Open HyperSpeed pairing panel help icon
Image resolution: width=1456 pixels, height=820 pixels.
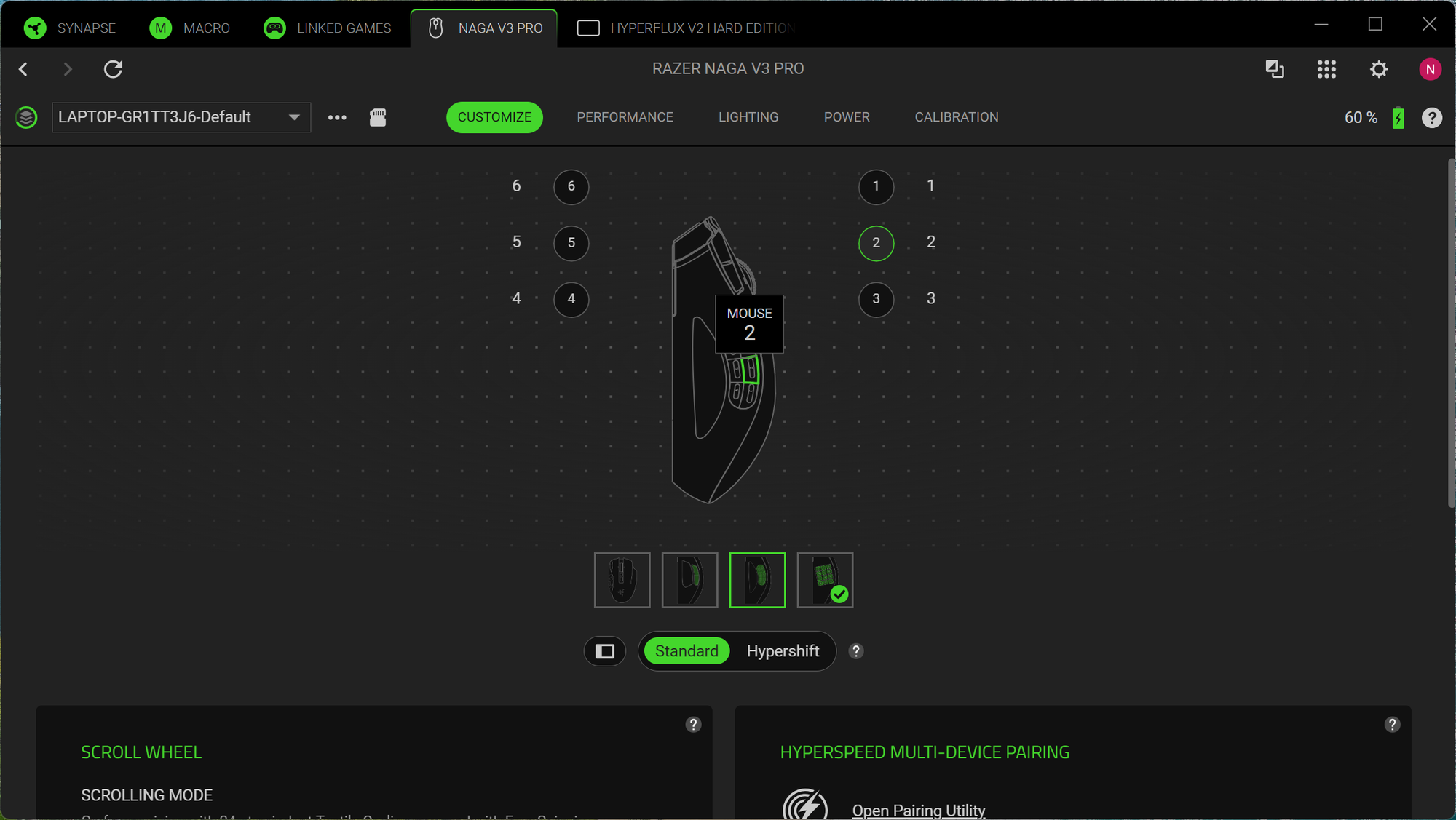click(x=1392, y=724)
